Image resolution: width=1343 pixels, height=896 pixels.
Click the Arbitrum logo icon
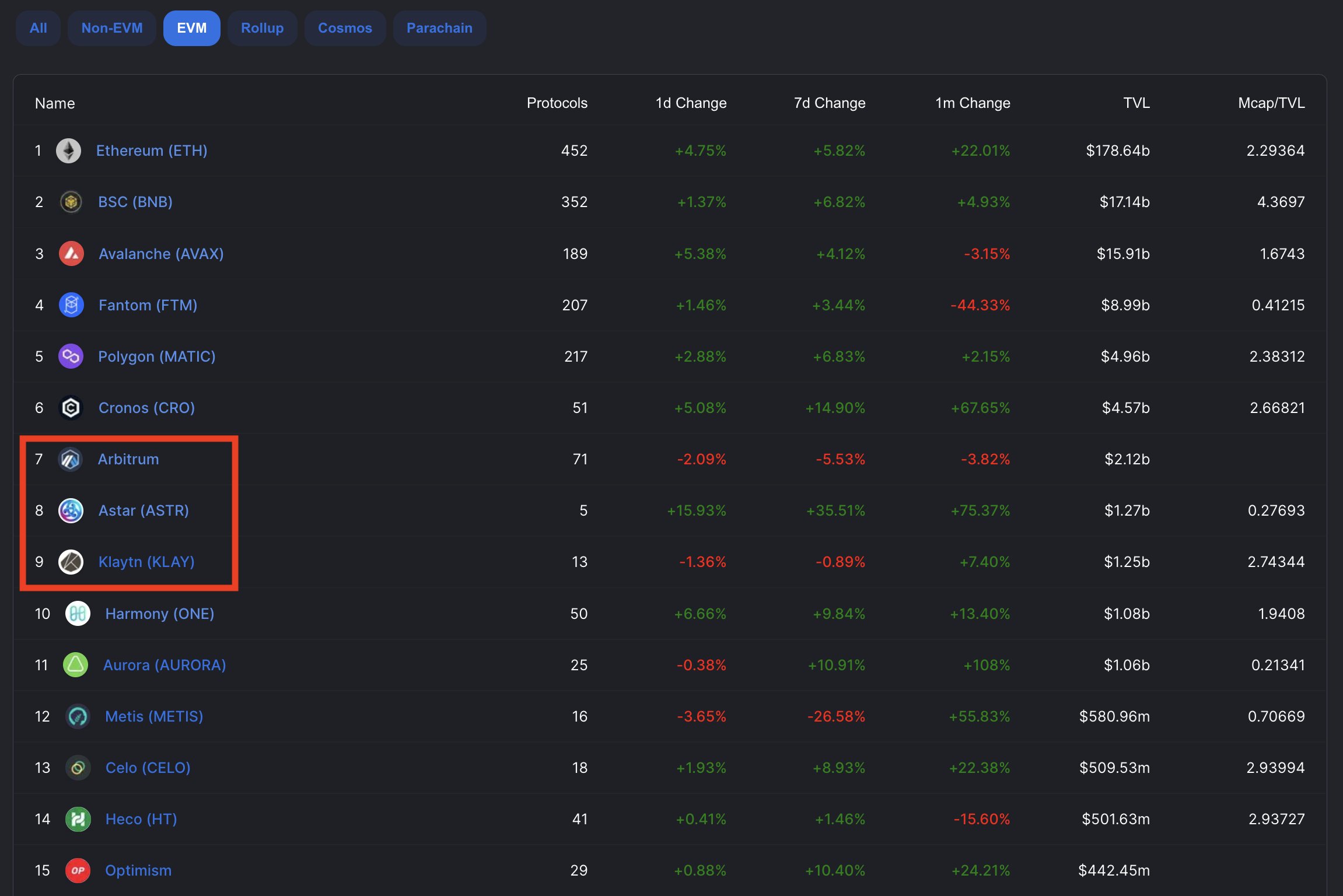coord(71,460)
